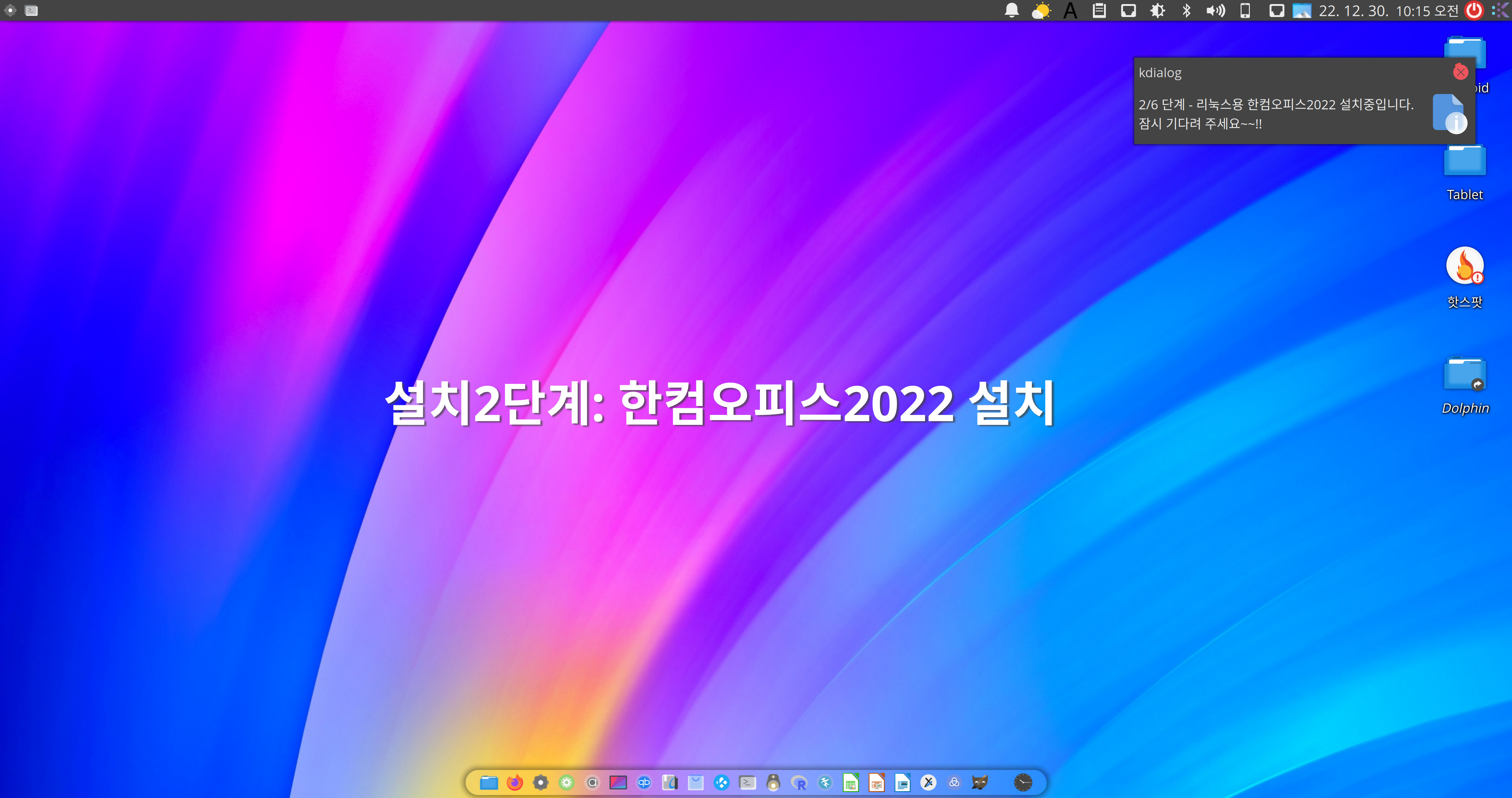This screenshot has width=1512, height=798.
Task: Click the Dolphin label text
Action: (x=1465, y=408)
